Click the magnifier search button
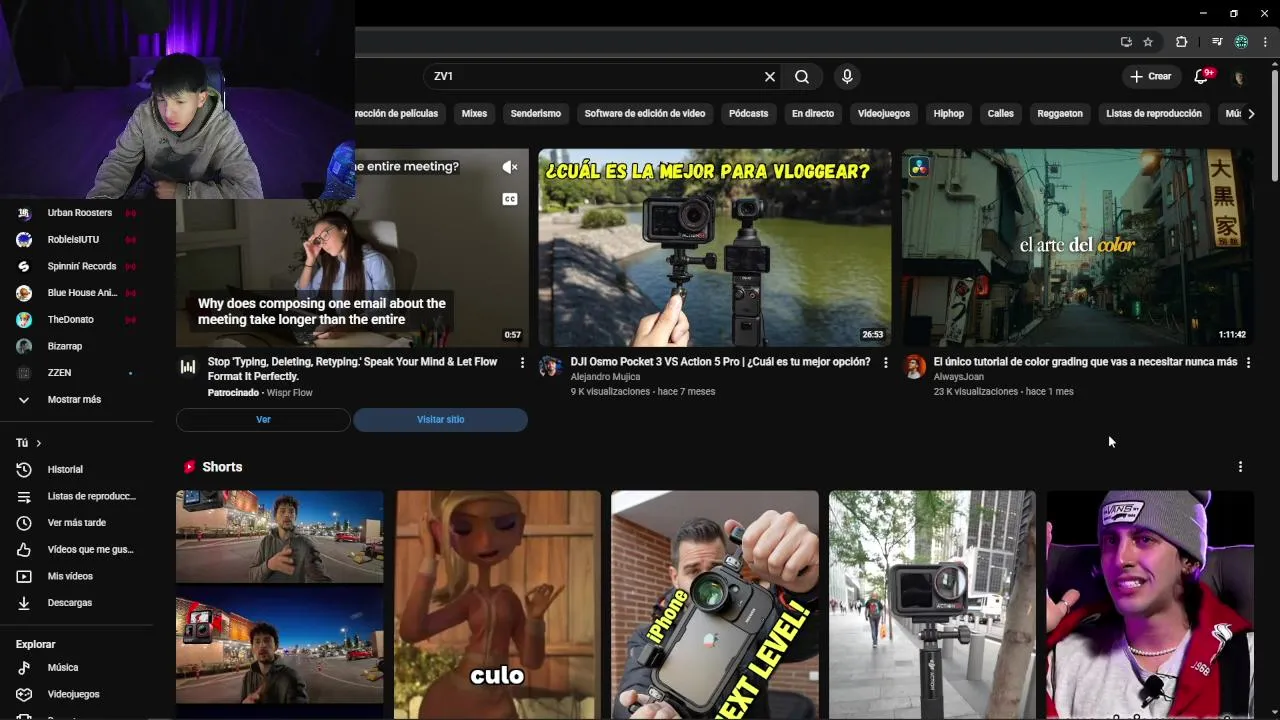This screenshot has height=720, width=1280. 802,77
